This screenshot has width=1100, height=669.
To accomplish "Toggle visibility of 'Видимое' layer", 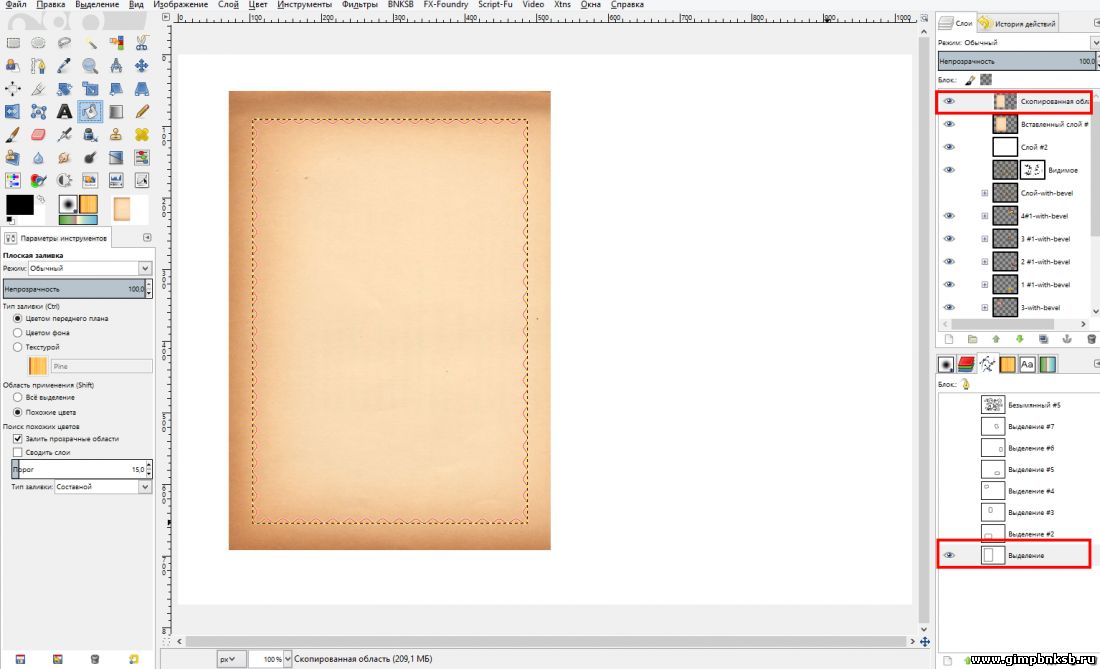I will point(949,170).
